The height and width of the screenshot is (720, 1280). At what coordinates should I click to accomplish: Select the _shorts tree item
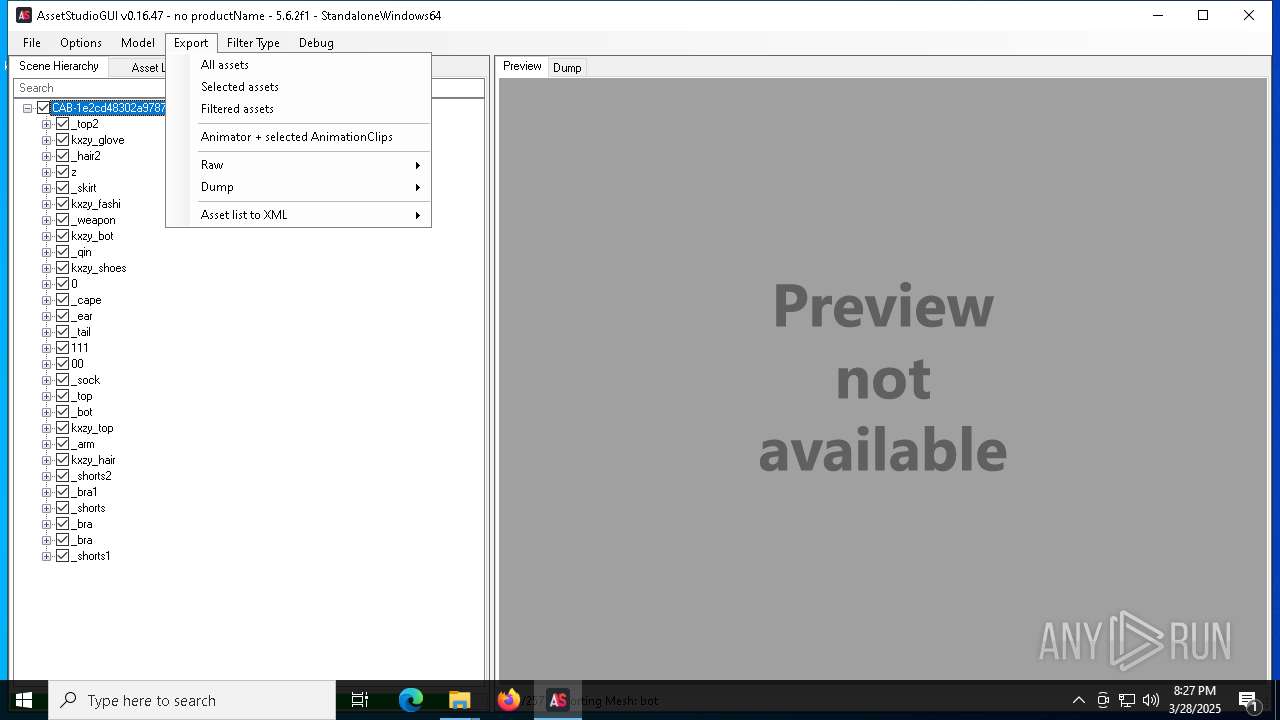point(88,508)
